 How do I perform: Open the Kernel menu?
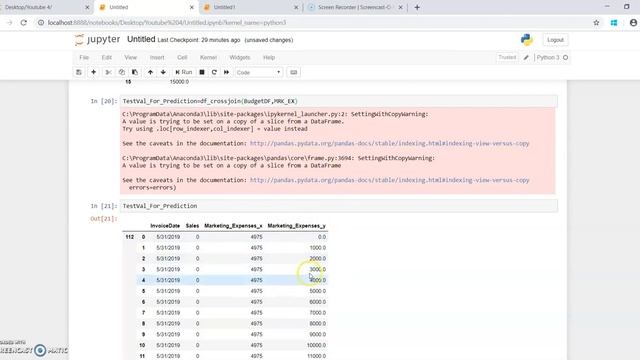tap(209, 58)
